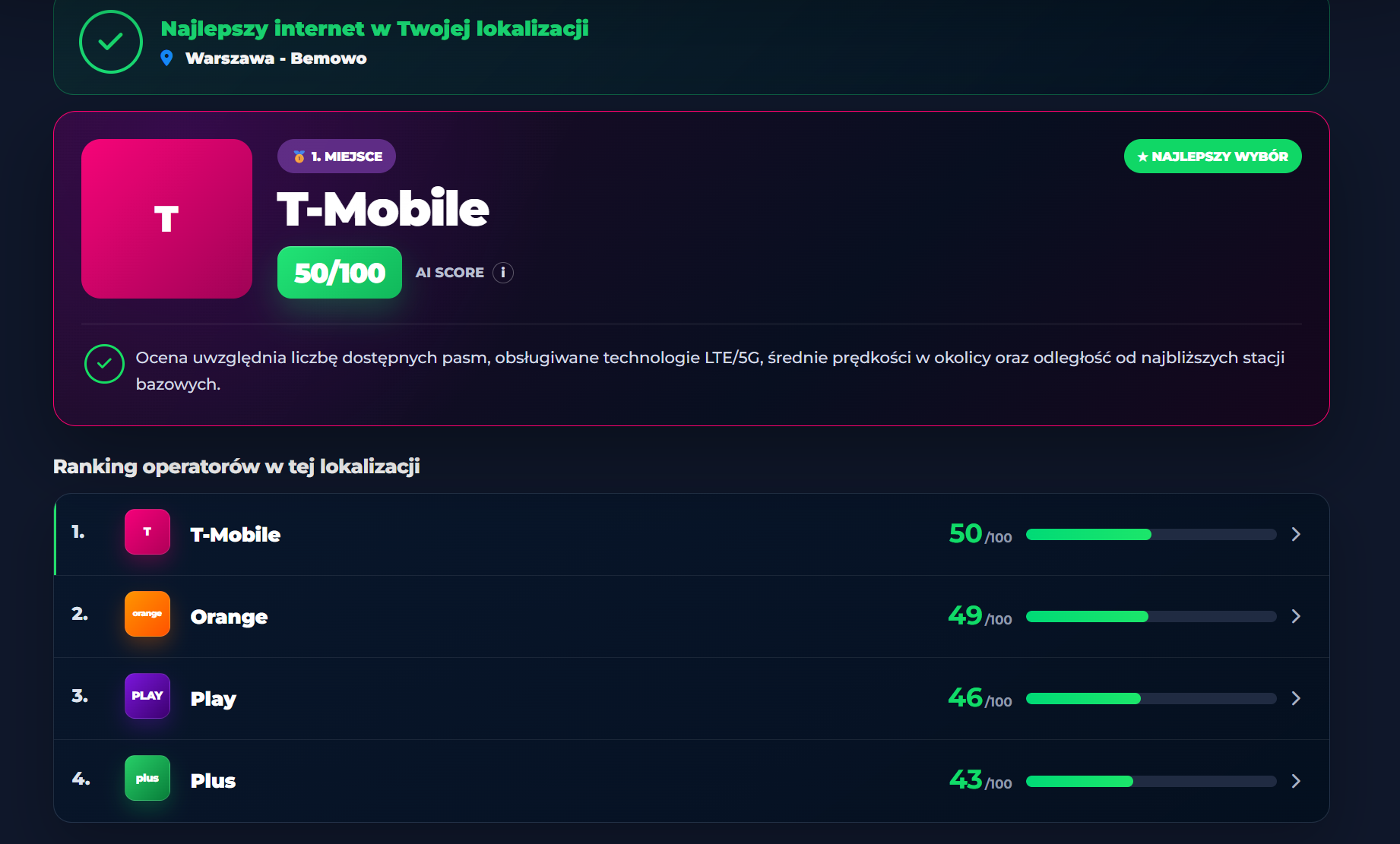Viewport: 1400px width, 844px height.
Task: Expand T-Mobile row with chevron arrow
Action: click(x=1296, y=534)
